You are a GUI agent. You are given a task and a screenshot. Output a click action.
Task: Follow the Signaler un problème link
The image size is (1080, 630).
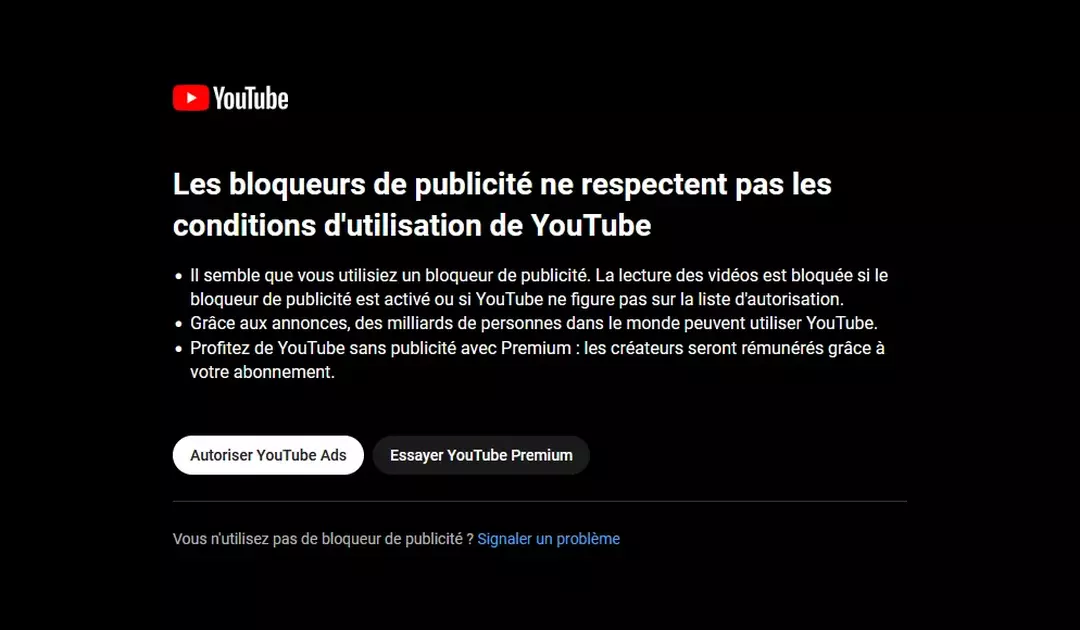coord(548,539)
